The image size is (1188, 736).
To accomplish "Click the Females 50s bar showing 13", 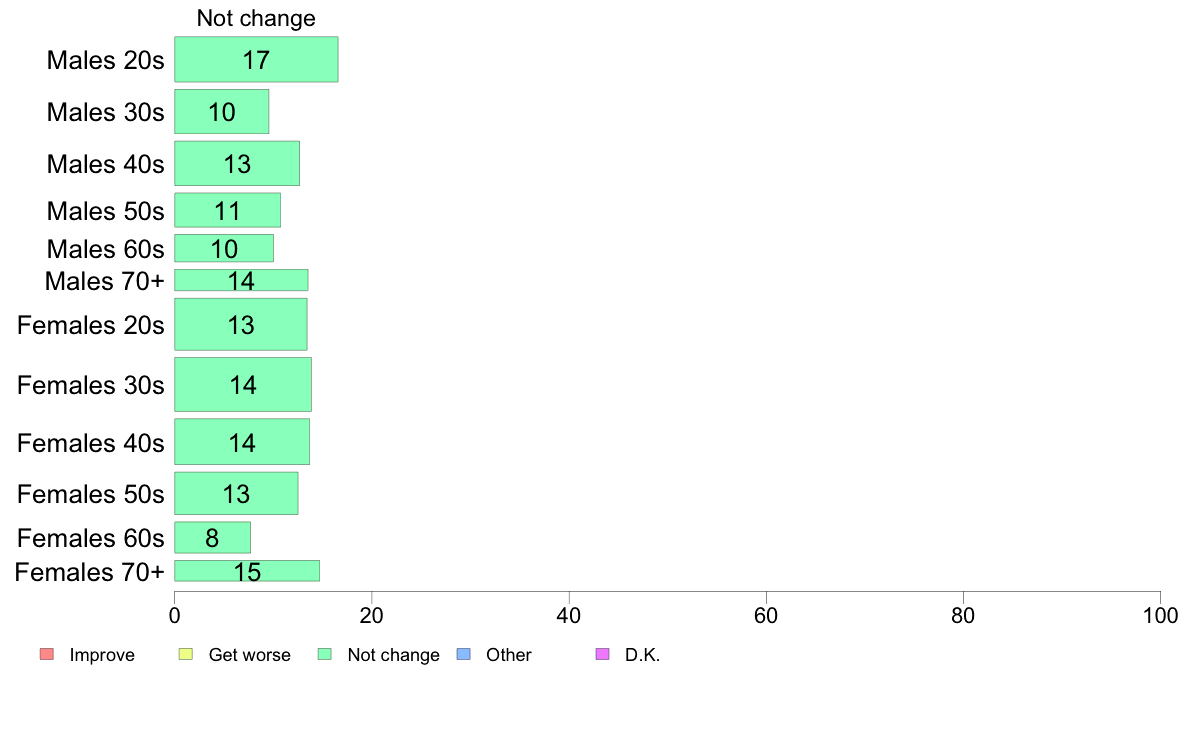I will 236,493.
